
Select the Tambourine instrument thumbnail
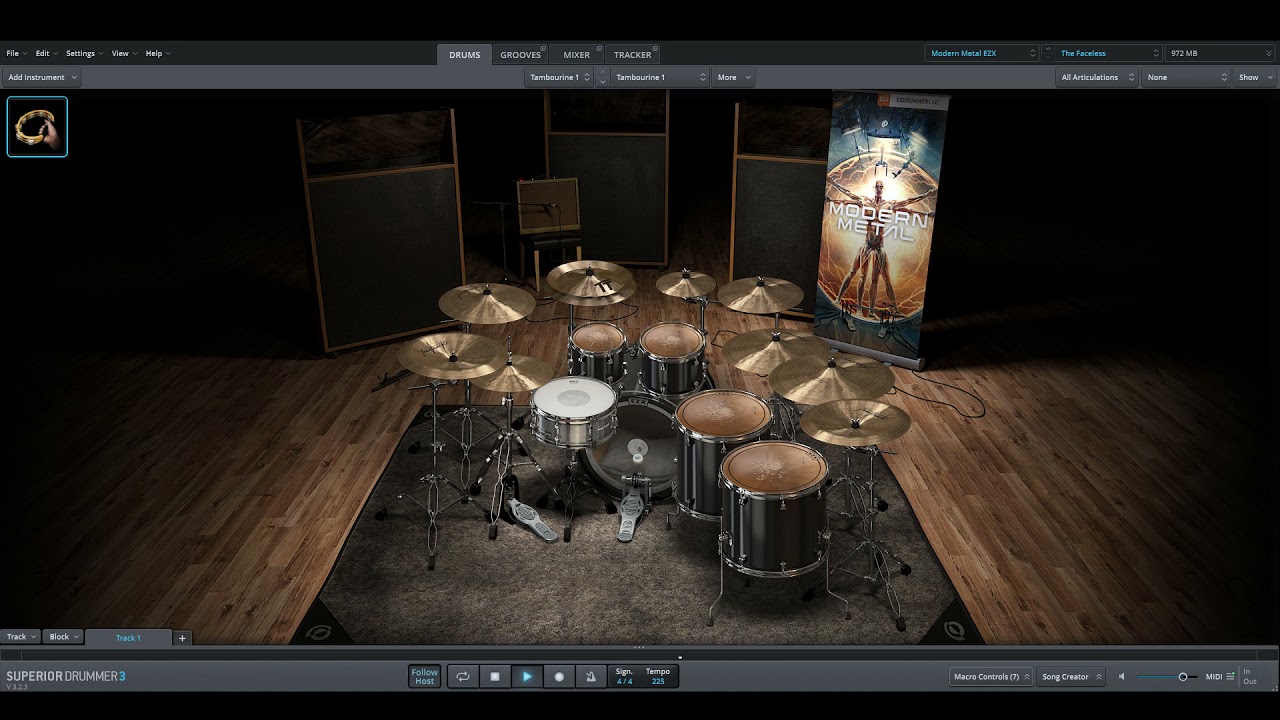pos(37,126)
